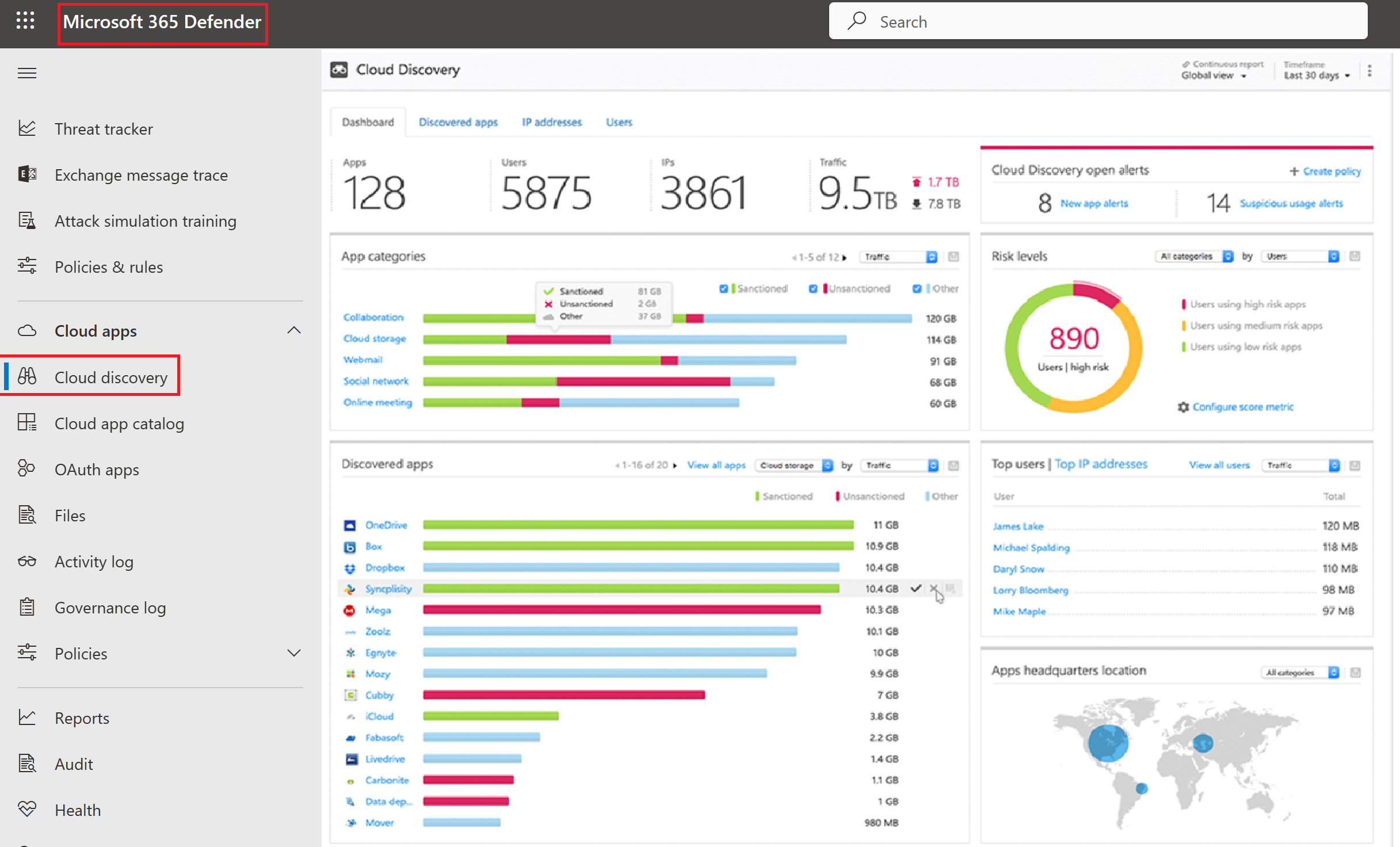The image size is (1400, 847).
Task: Open user James Lake in Top users
Action: click(x=1018, y=526)
